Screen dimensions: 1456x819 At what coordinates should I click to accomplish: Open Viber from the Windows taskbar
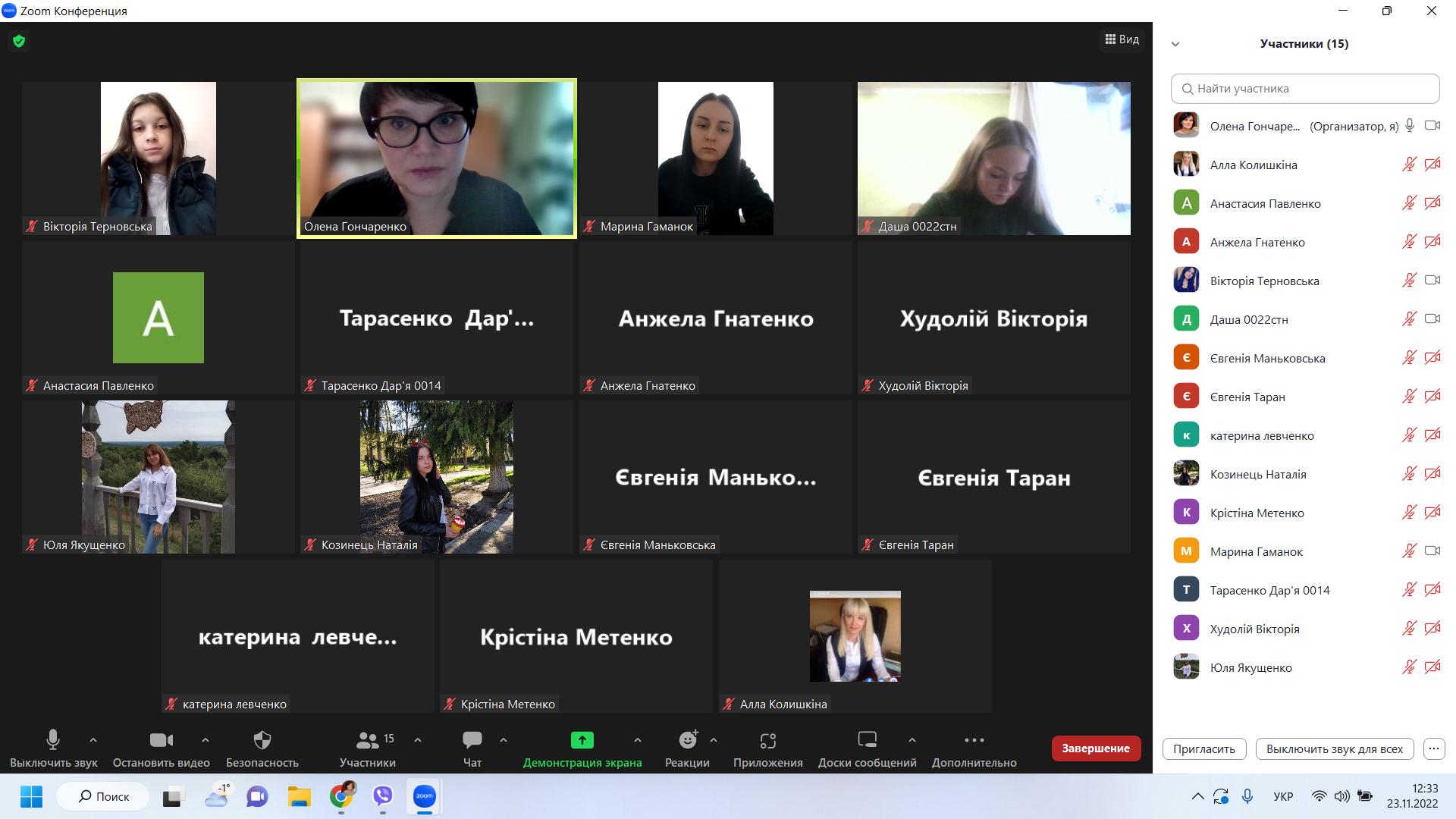(x=382, y=796)
